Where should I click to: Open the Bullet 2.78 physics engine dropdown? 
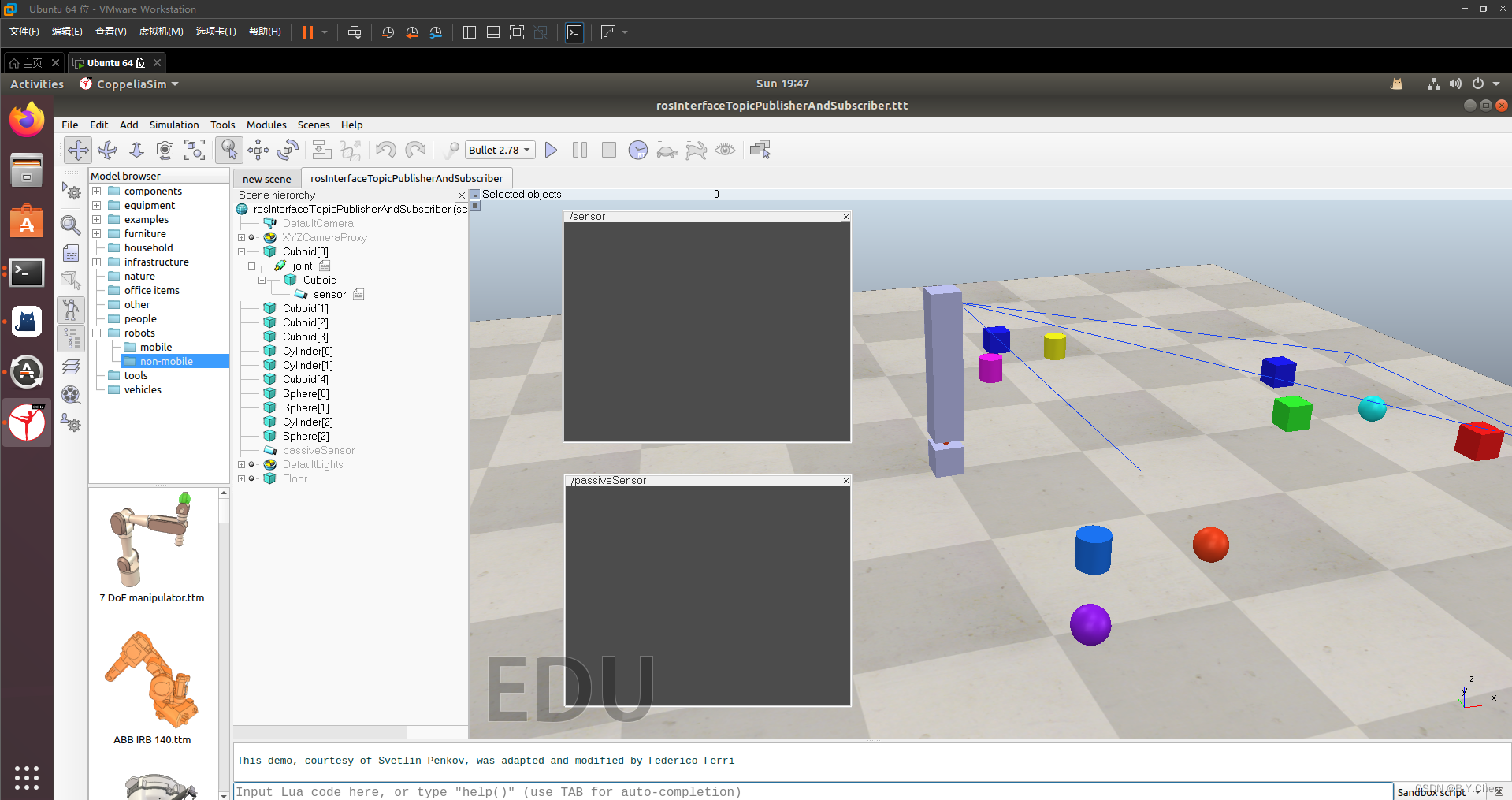point(499,150)
